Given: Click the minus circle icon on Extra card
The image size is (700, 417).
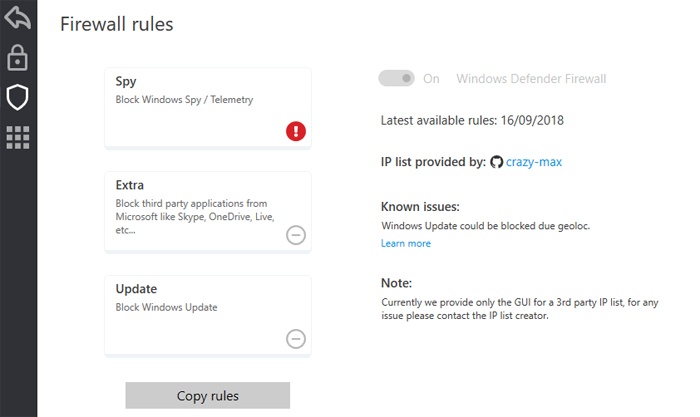Looking at the screenshot, I should click(296, 235).
